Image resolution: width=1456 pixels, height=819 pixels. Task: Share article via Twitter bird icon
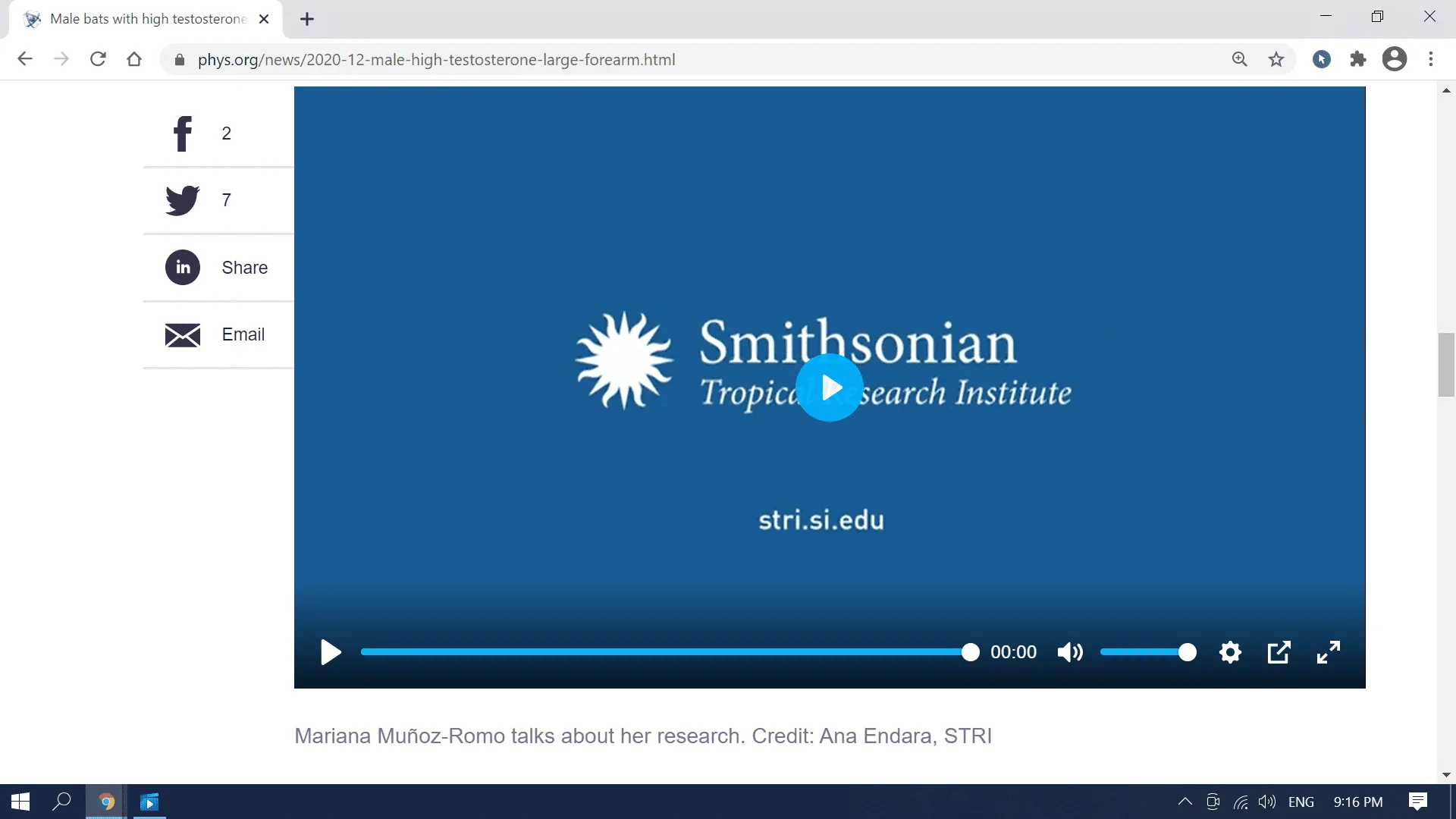(x=183, y=200)
